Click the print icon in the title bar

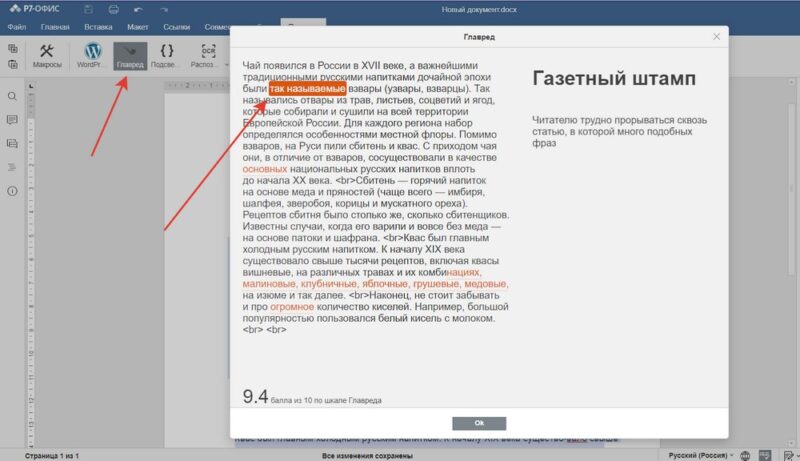[113, 9]
